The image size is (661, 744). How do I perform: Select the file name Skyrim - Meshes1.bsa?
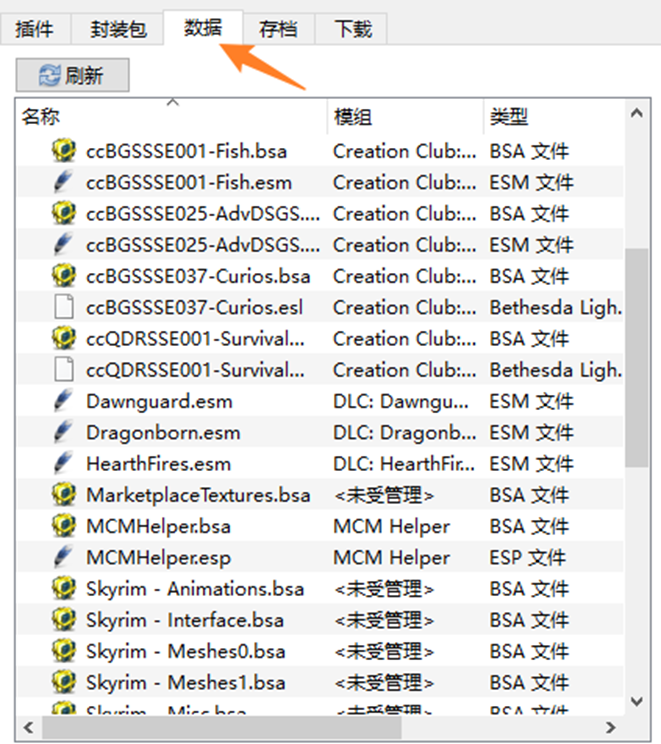[x=186, y=684]
